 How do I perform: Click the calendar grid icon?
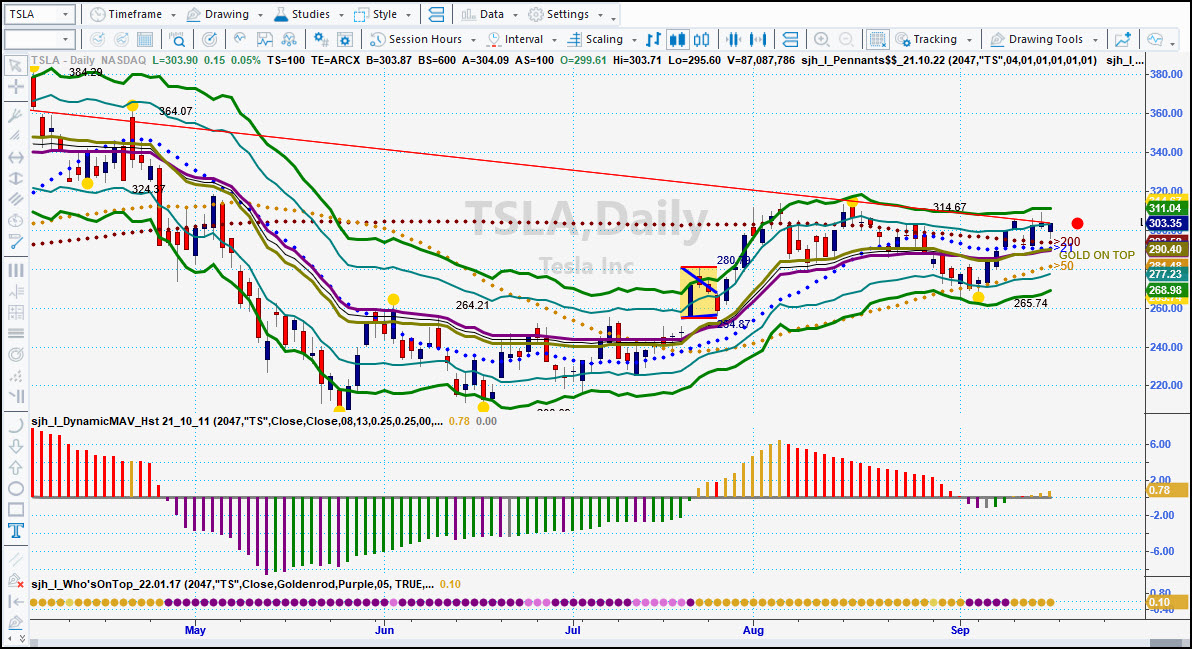click(x=144, y=40)
